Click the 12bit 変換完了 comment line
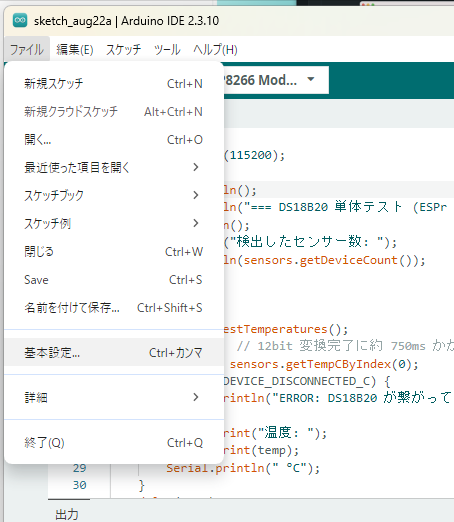This screenshot has height=522, width=454. [345, 346]
